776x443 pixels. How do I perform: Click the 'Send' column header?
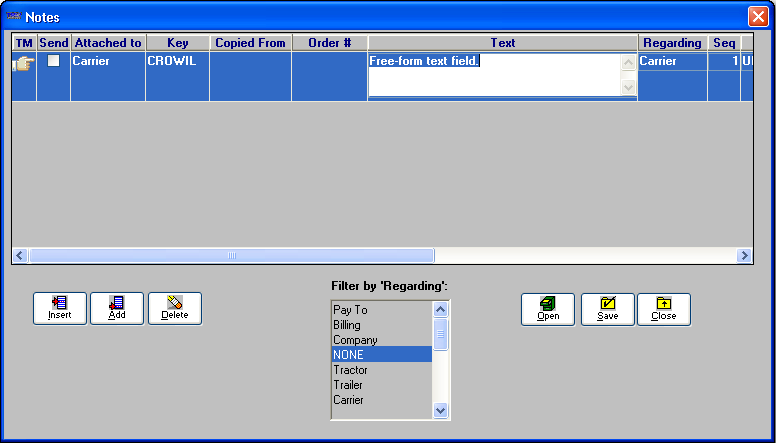[x=53, y=43]
